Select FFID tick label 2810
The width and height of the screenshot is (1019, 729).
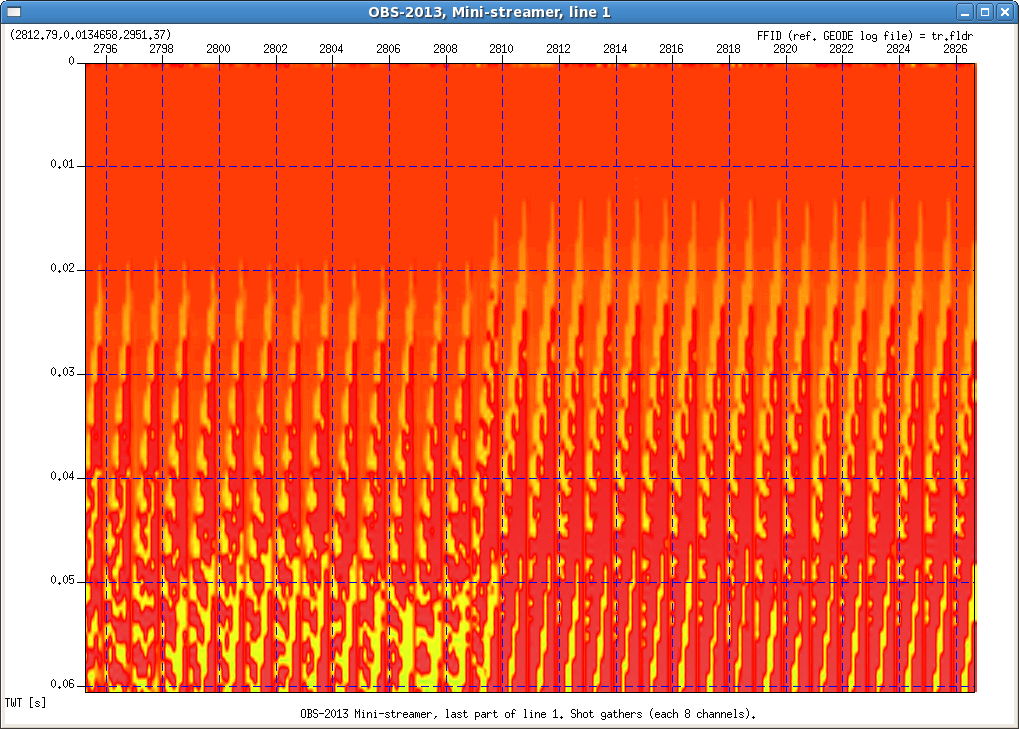tap(502, 48)
